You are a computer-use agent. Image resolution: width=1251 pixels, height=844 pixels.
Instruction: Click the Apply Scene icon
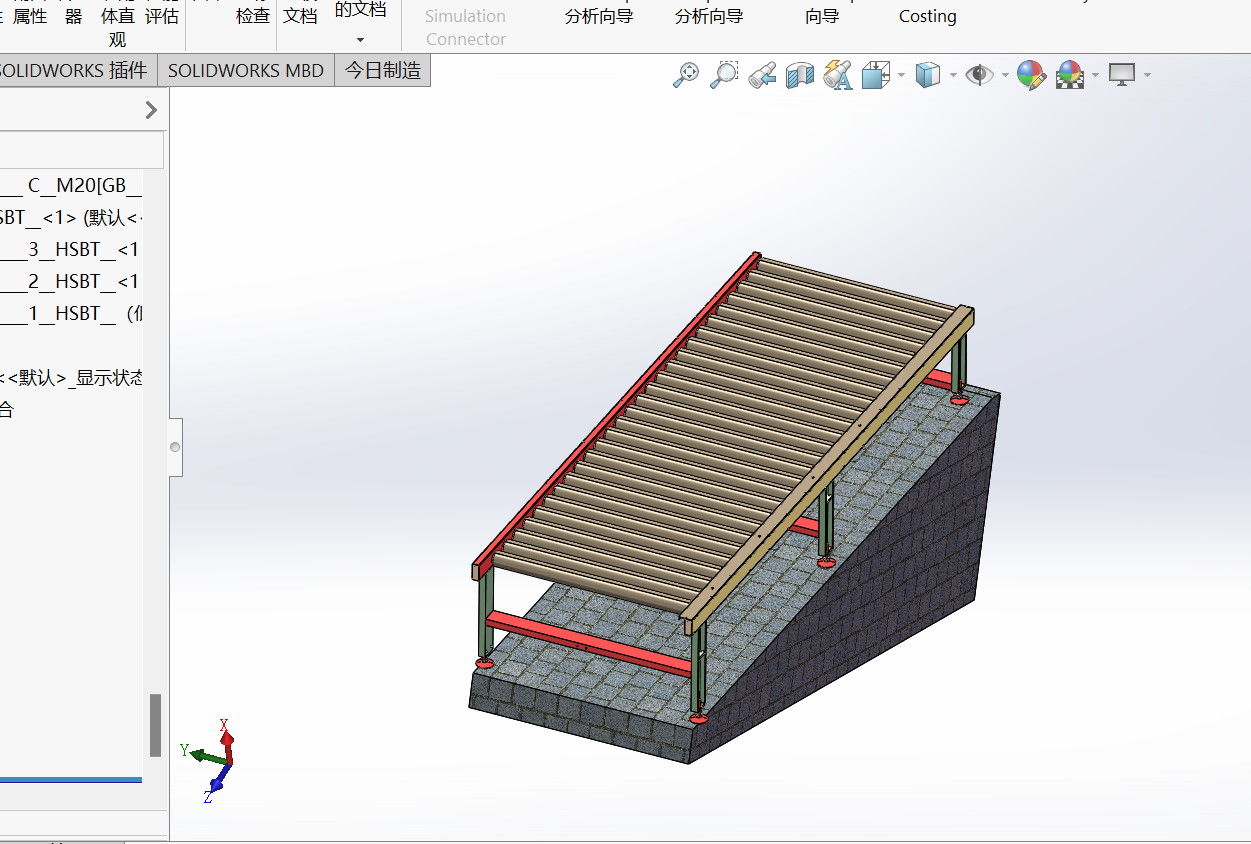click(1070, 75)
